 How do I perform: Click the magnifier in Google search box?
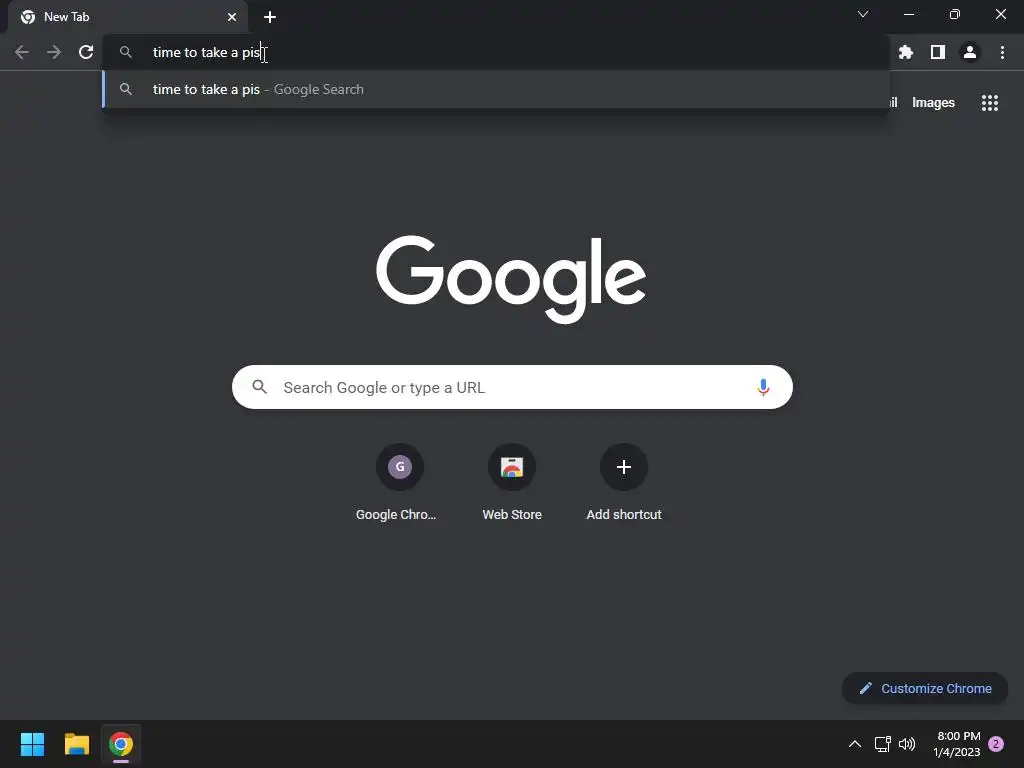point(260,387)
